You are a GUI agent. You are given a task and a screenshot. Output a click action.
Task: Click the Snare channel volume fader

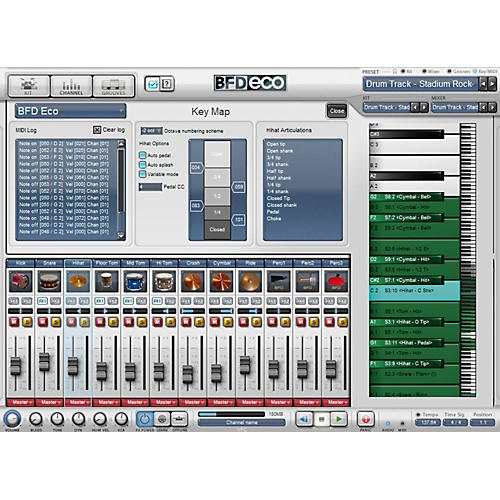point(44,362)
